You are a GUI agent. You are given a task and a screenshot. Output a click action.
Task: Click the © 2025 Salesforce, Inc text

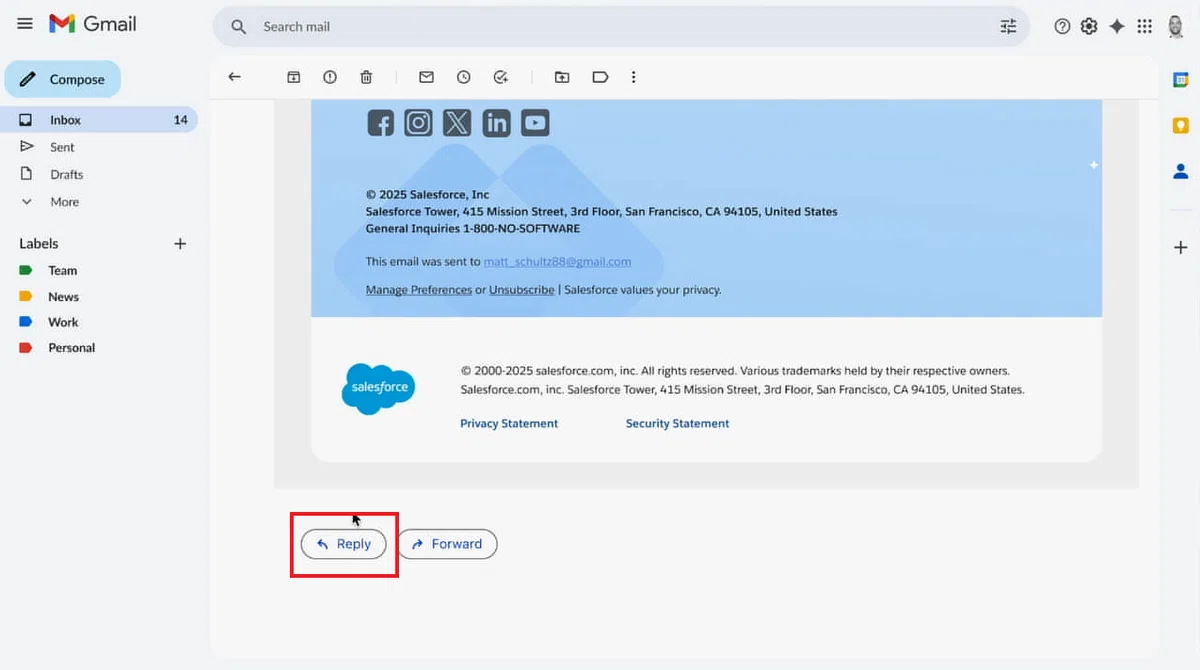tap(428, 195)
